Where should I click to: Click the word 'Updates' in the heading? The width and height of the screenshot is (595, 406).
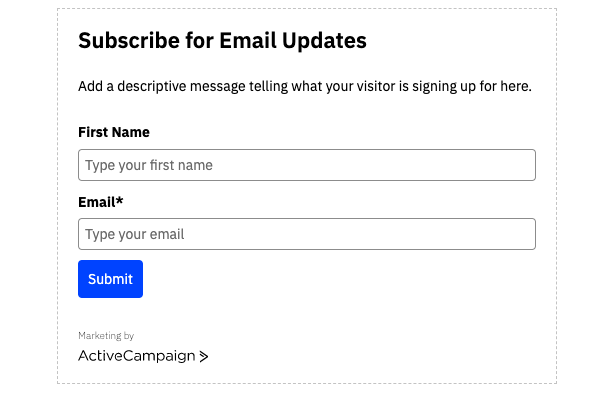tap(324, 41)
